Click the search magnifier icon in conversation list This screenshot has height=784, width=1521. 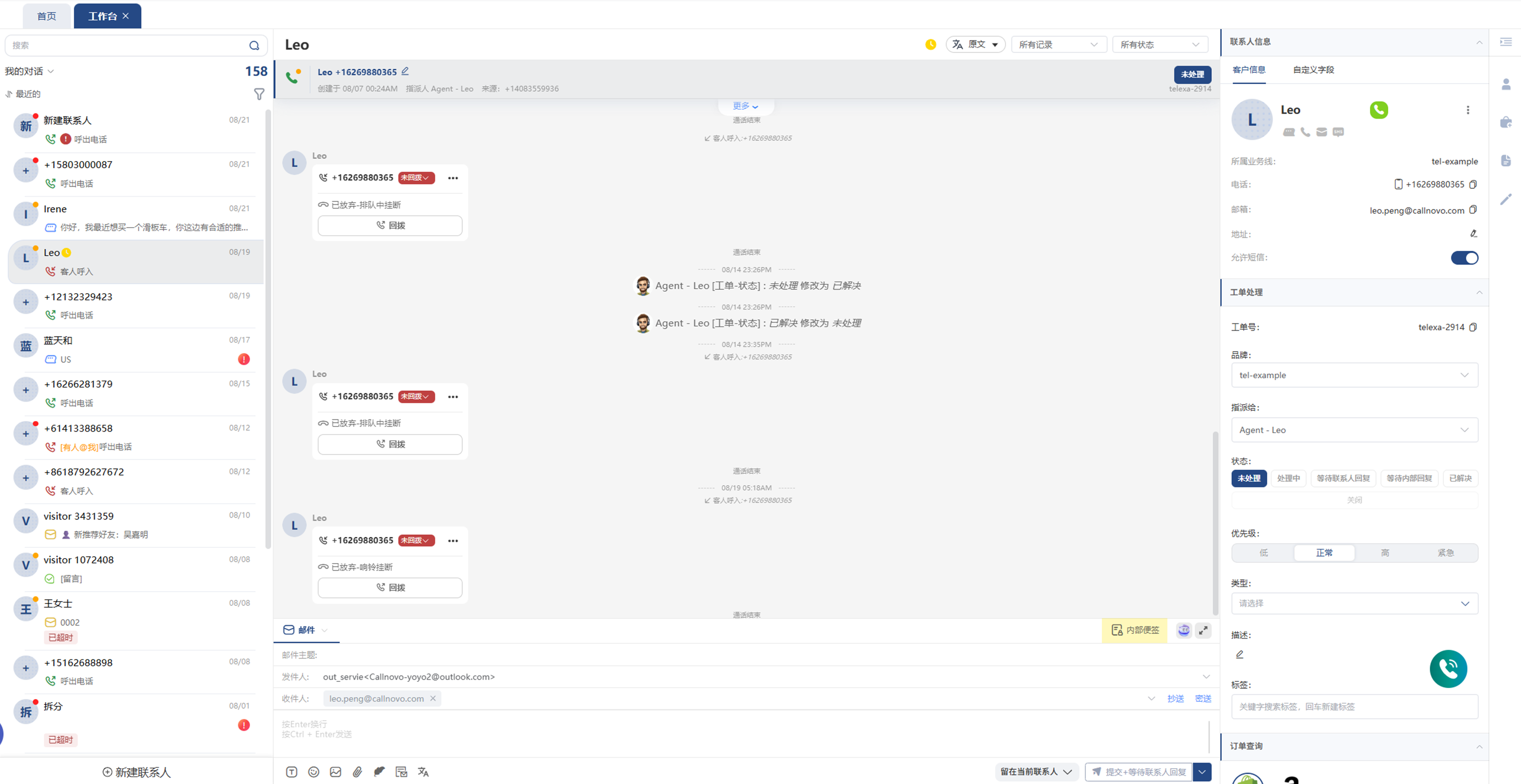pyautogui.click(x=254, y=45)
